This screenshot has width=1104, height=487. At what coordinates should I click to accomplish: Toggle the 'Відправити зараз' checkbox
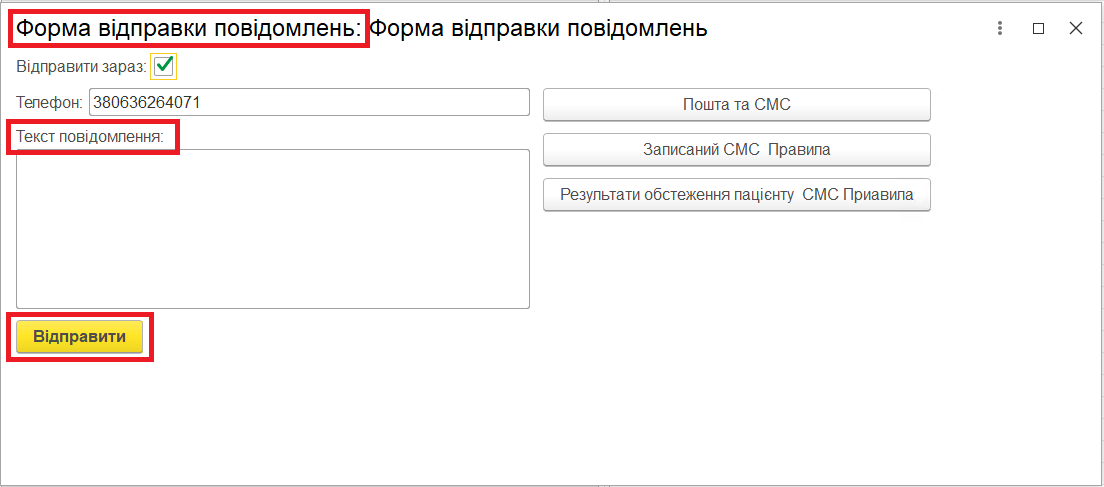tap(164, 66)
